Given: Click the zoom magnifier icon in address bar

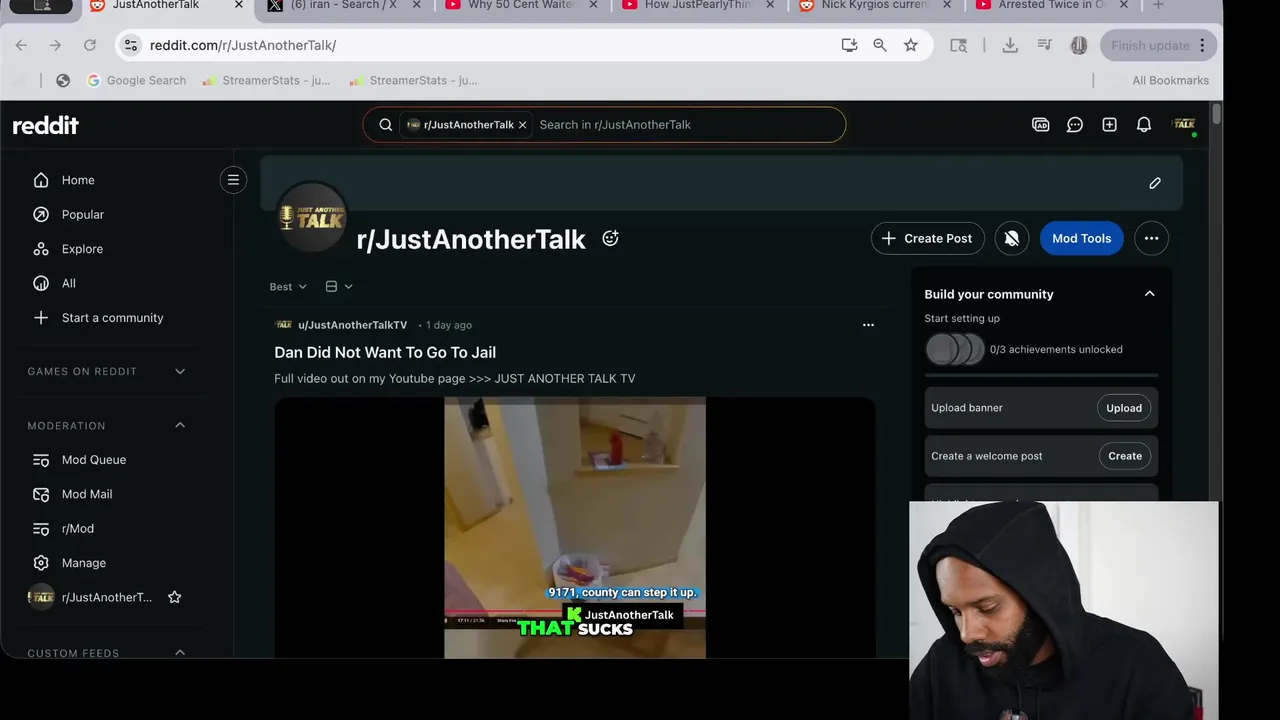Looking at the screenshot, I should (879, 45).
